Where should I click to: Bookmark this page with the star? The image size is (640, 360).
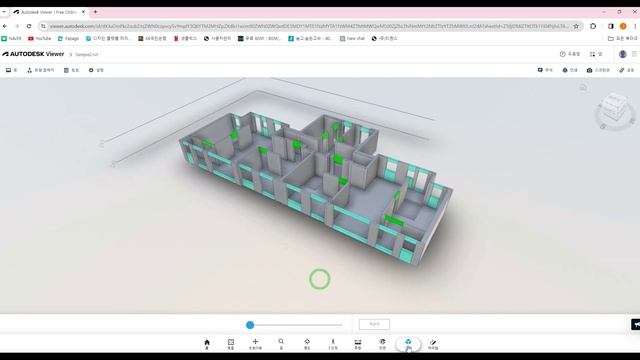click(576, 26)
